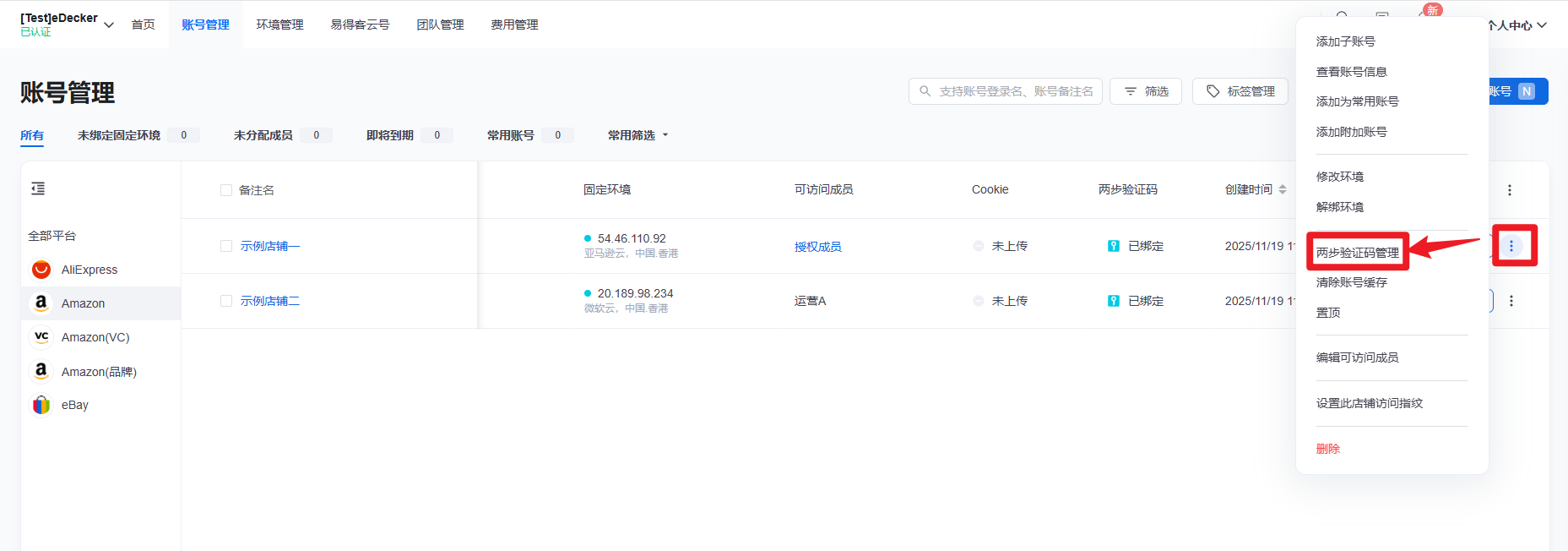This screenshot has height=551, width=1568.
Task: Select the eBay platform icon
Action: [41, 405]
